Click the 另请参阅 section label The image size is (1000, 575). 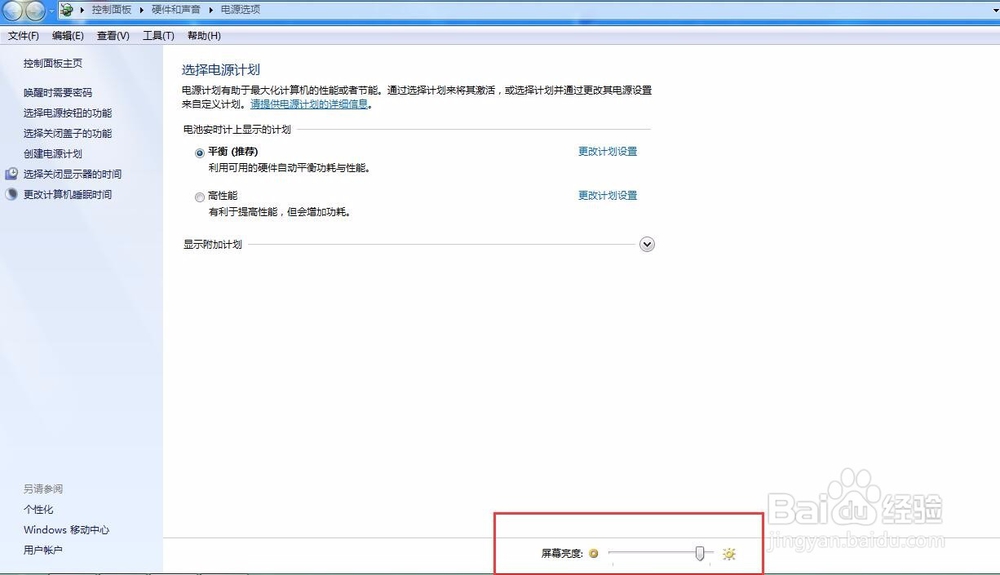pyautogui.click(x=43, y=489)
